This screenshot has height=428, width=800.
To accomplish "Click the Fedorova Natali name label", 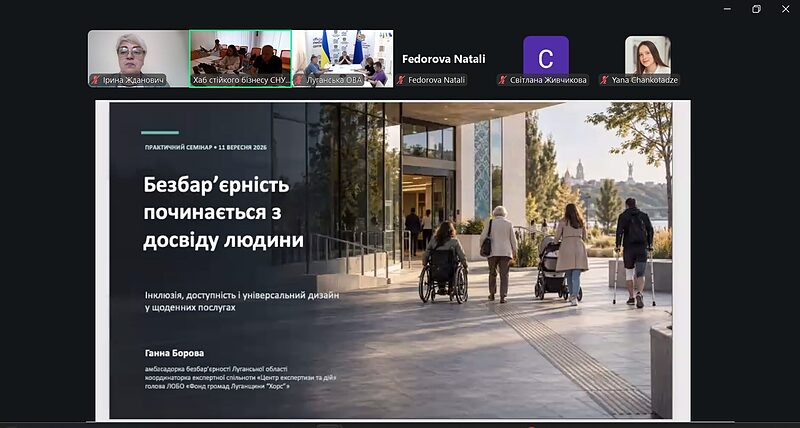I will [x=436, y=80].
